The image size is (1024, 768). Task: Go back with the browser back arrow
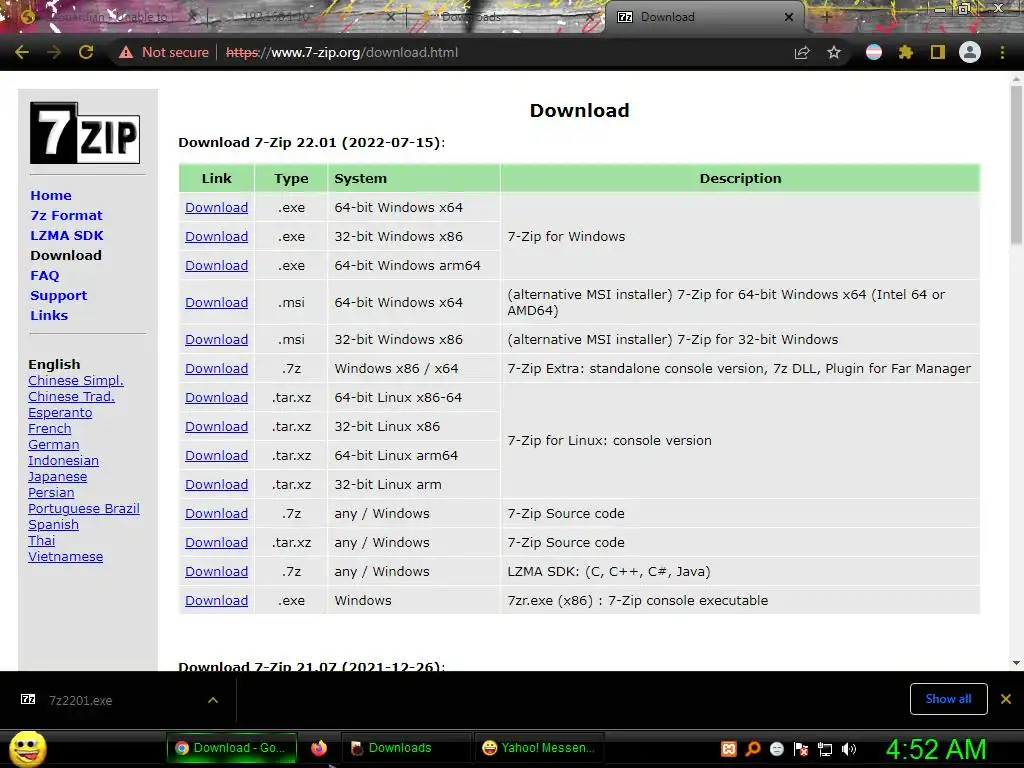(x=22, y=52)
